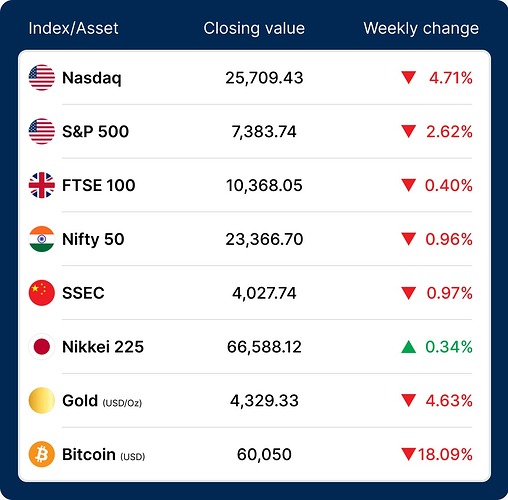This screenshot has width=508, height=500.
Task: Click the red down arrow in Nasdaq row
Action: pos(409,78)
